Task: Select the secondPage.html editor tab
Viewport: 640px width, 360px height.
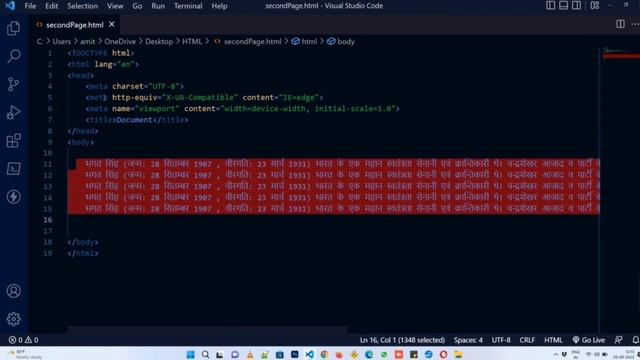Action: [74, 25]
